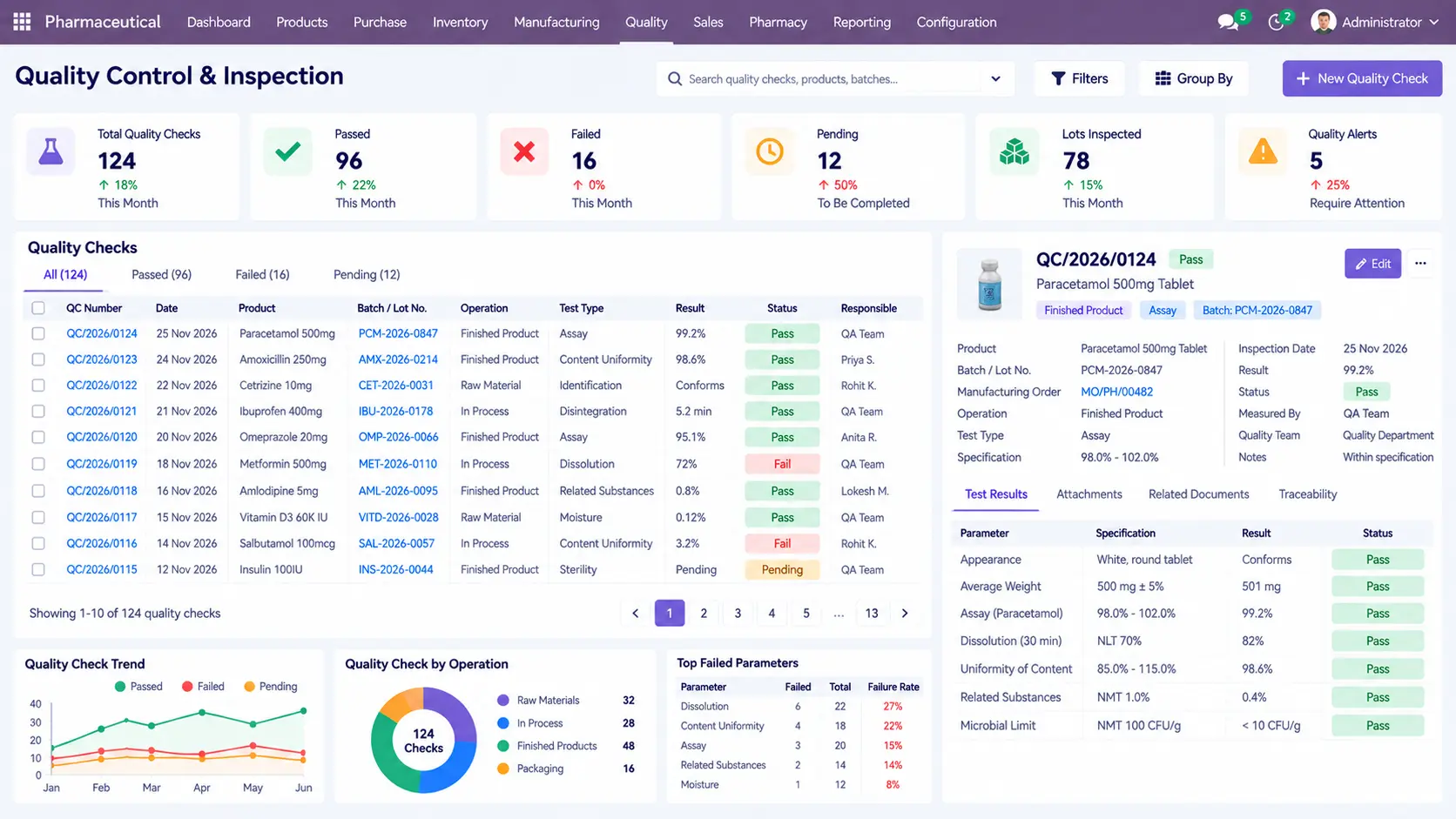The height and width of the screenshot is (819, 1456).
Task: Toggle the select-all header checkbox
Action: pyautogui.click(x=38, y=308)
